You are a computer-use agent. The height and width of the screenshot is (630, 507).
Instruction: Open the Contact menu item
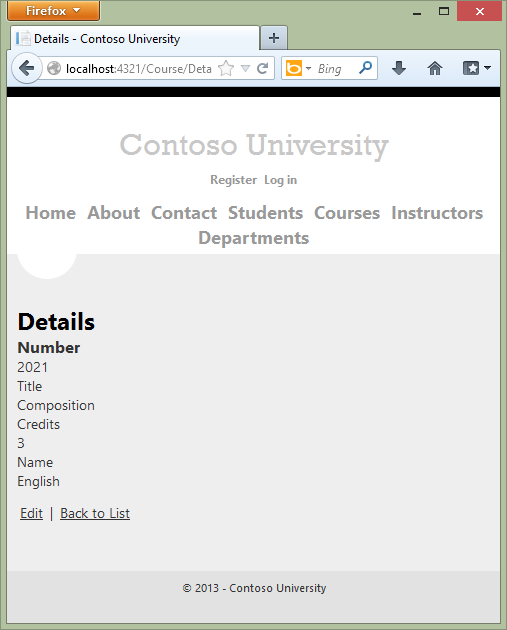pos(184,213)
